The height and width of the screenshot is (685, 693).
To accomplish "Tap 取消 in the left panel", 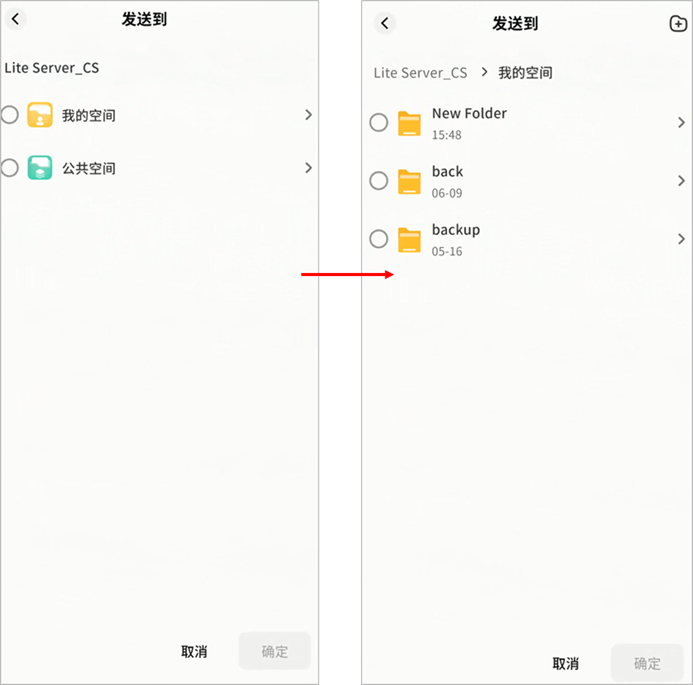I will [x=194, y=651].
